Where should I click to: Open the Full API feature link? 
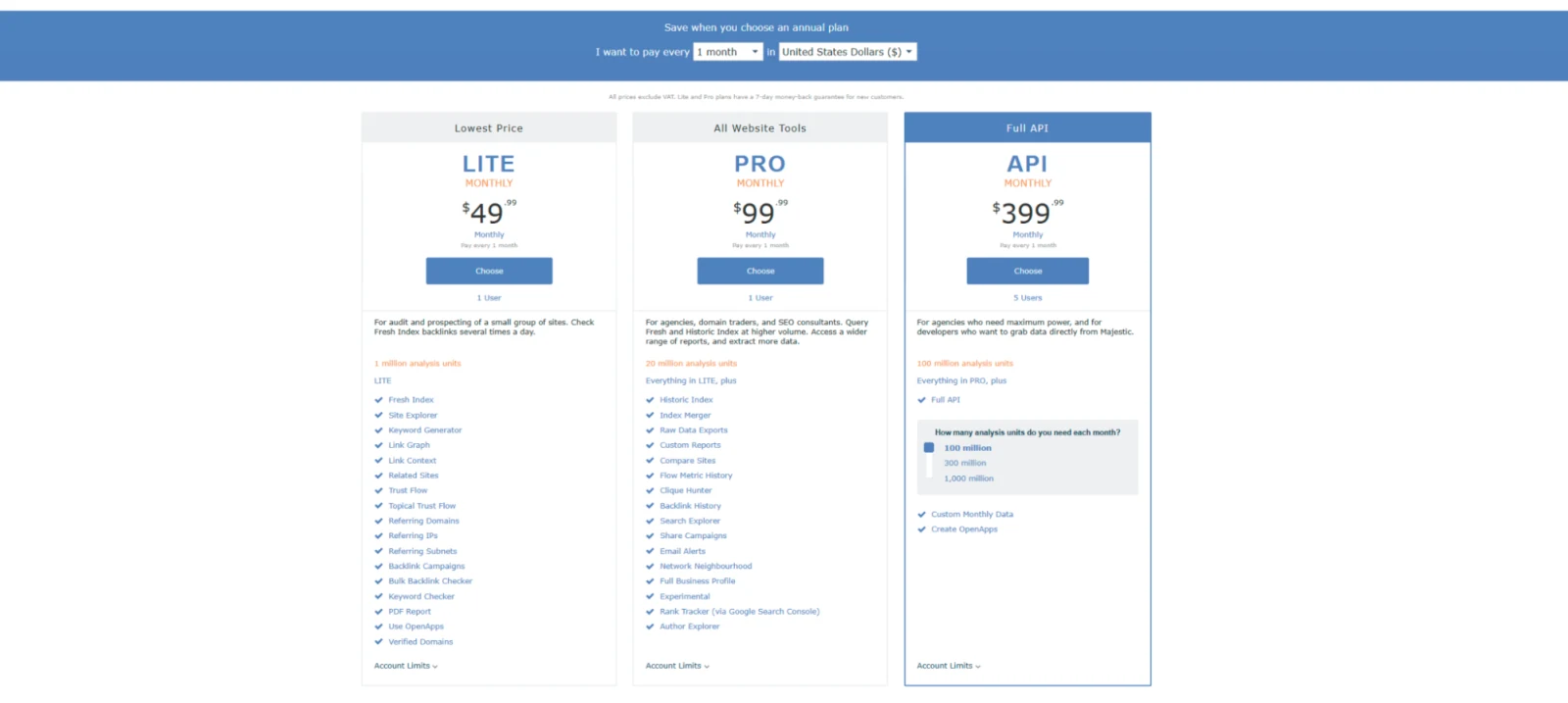click(x=946, y=400)
